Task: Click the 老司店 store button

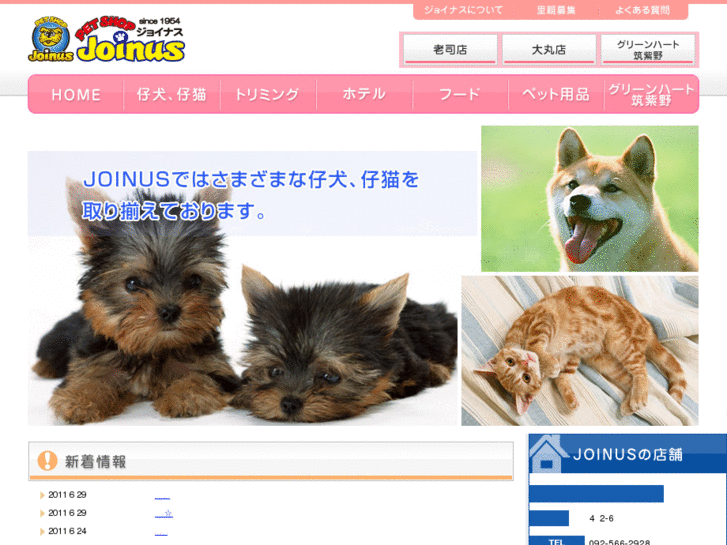Action: (x=450, y=49)
